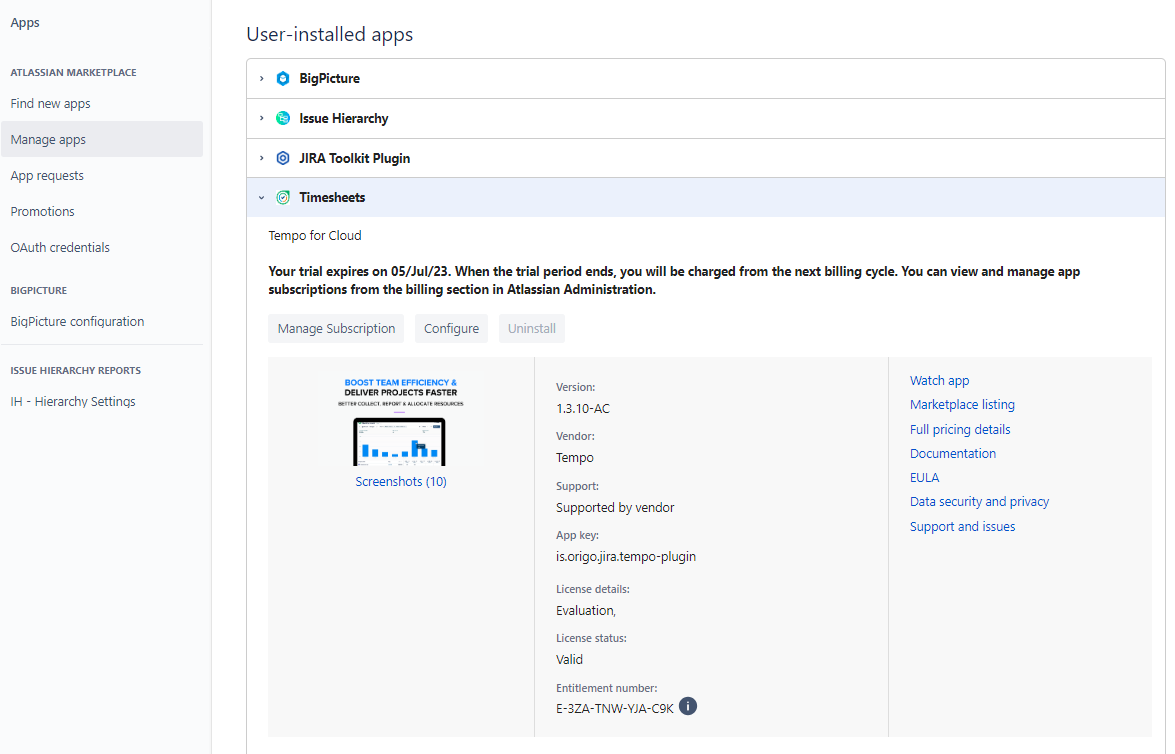Select Manage apps in sidebar
This screenshot has width=1175, height=754.
coord(102,139)
